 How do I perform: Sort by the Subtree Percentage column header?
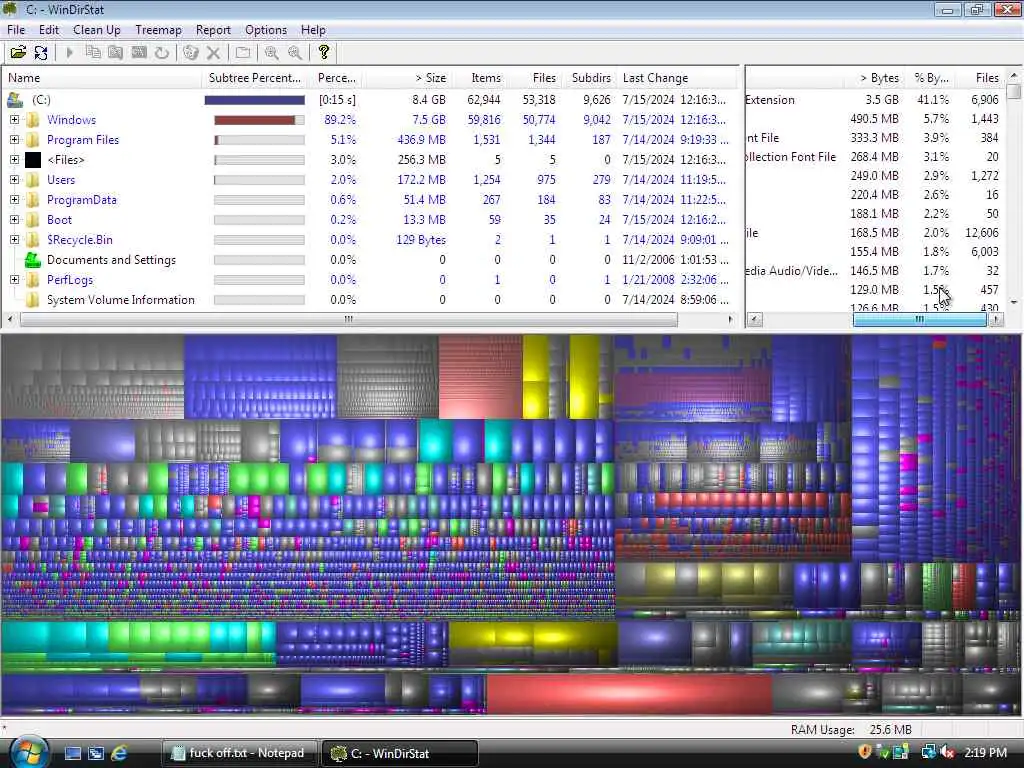tap(255, 78)
